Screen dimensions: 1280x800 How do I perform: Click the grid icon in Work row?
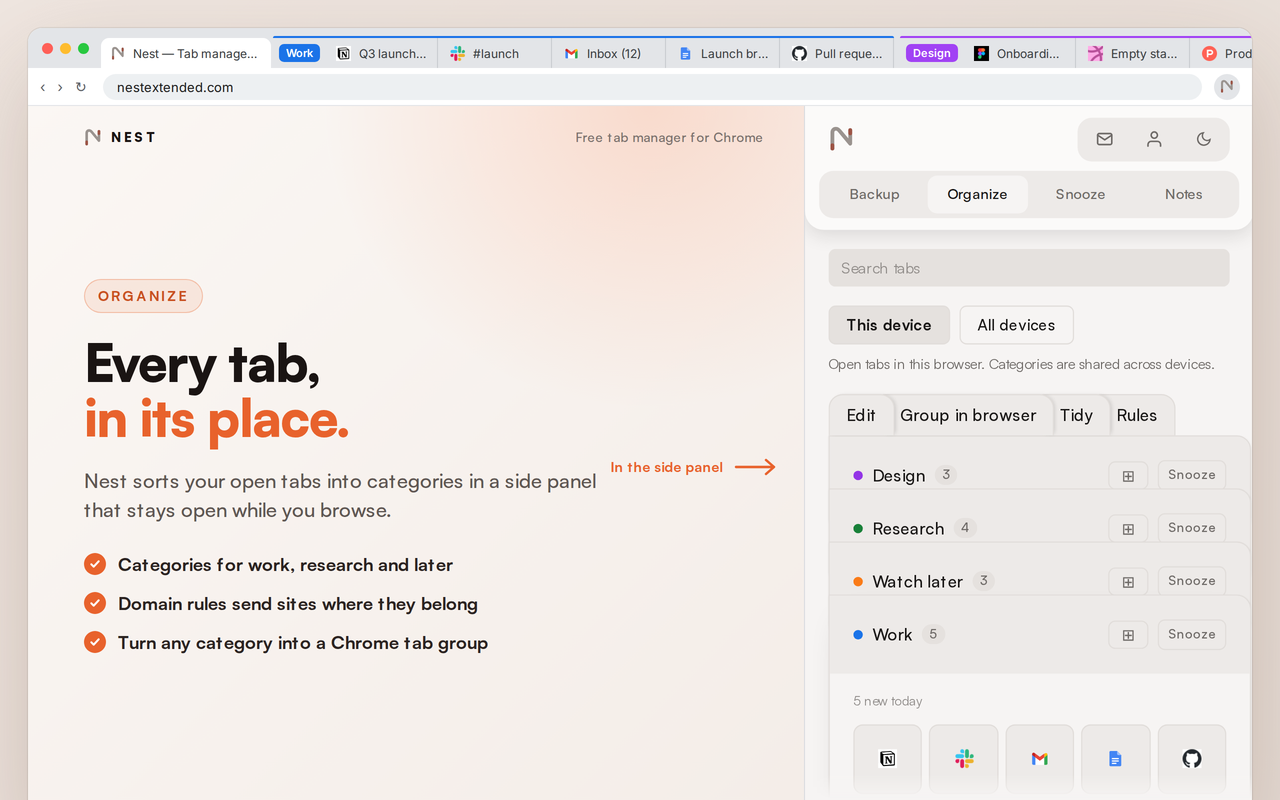(x=1128, y=634)
